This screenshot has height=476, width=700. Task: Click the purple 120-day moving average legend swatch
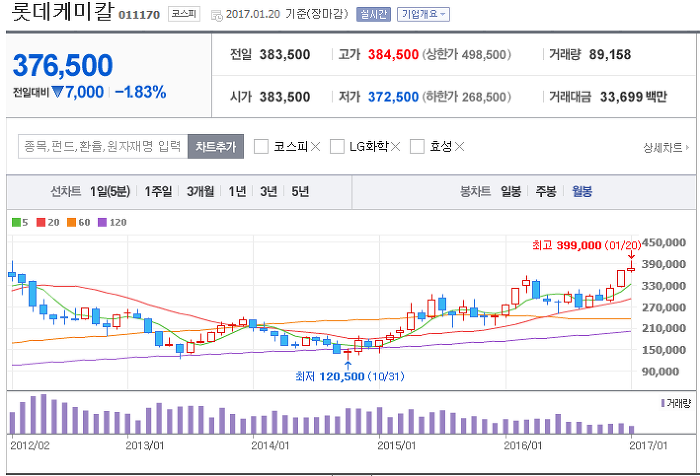click(x=102, y=222)
